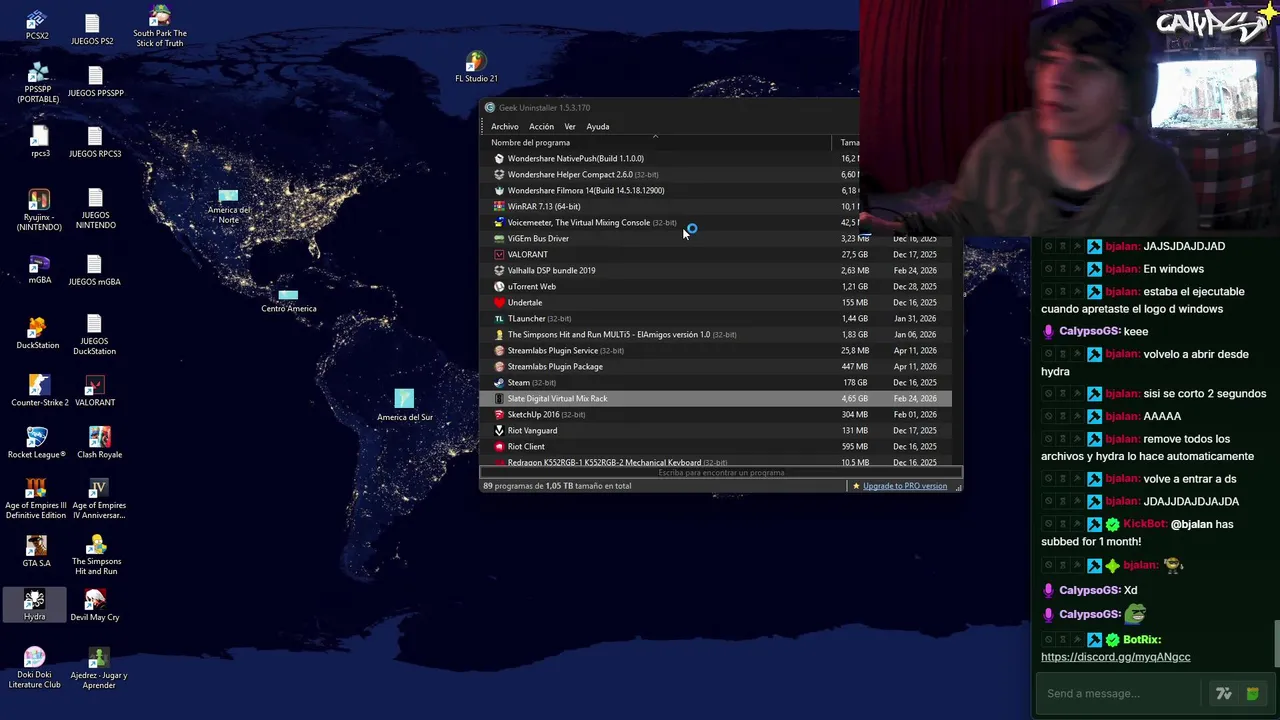Image resolution: width=1280 pixels, height=720 pixels.
Task: Select America del Norte desktop folder
Action: click(229, 206)
